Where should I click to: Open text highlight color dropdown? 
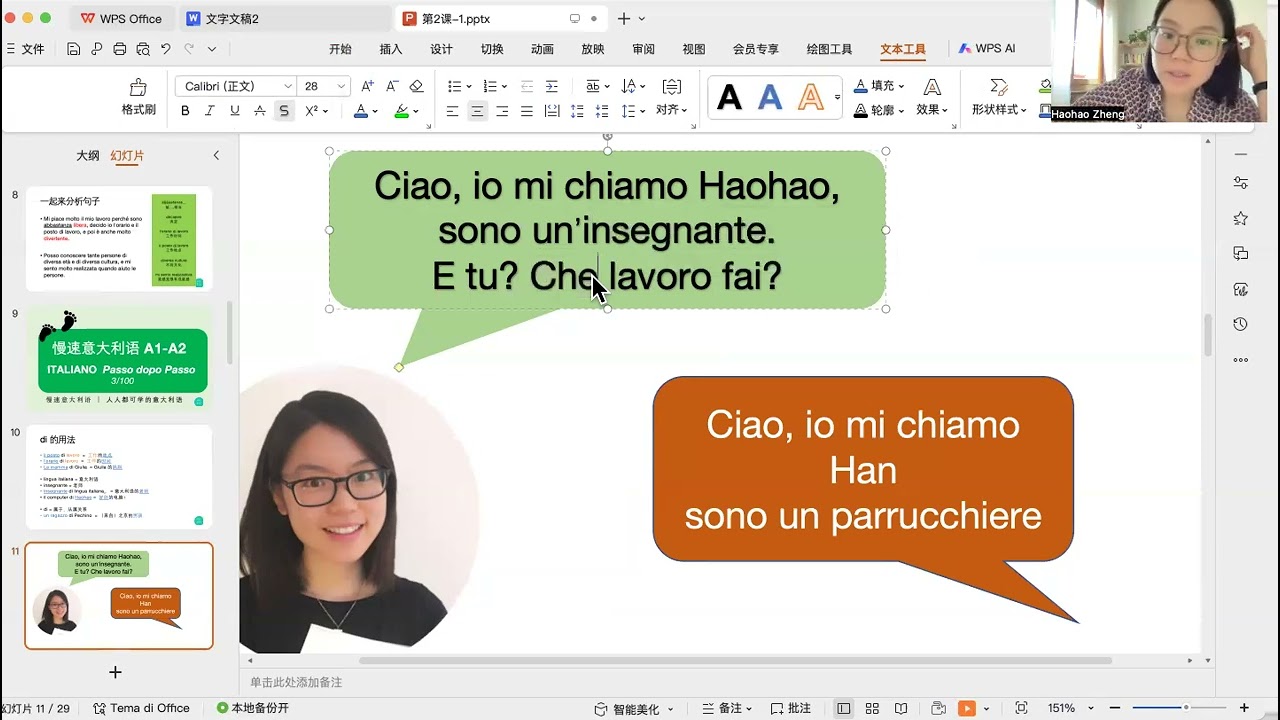point(415,111)
